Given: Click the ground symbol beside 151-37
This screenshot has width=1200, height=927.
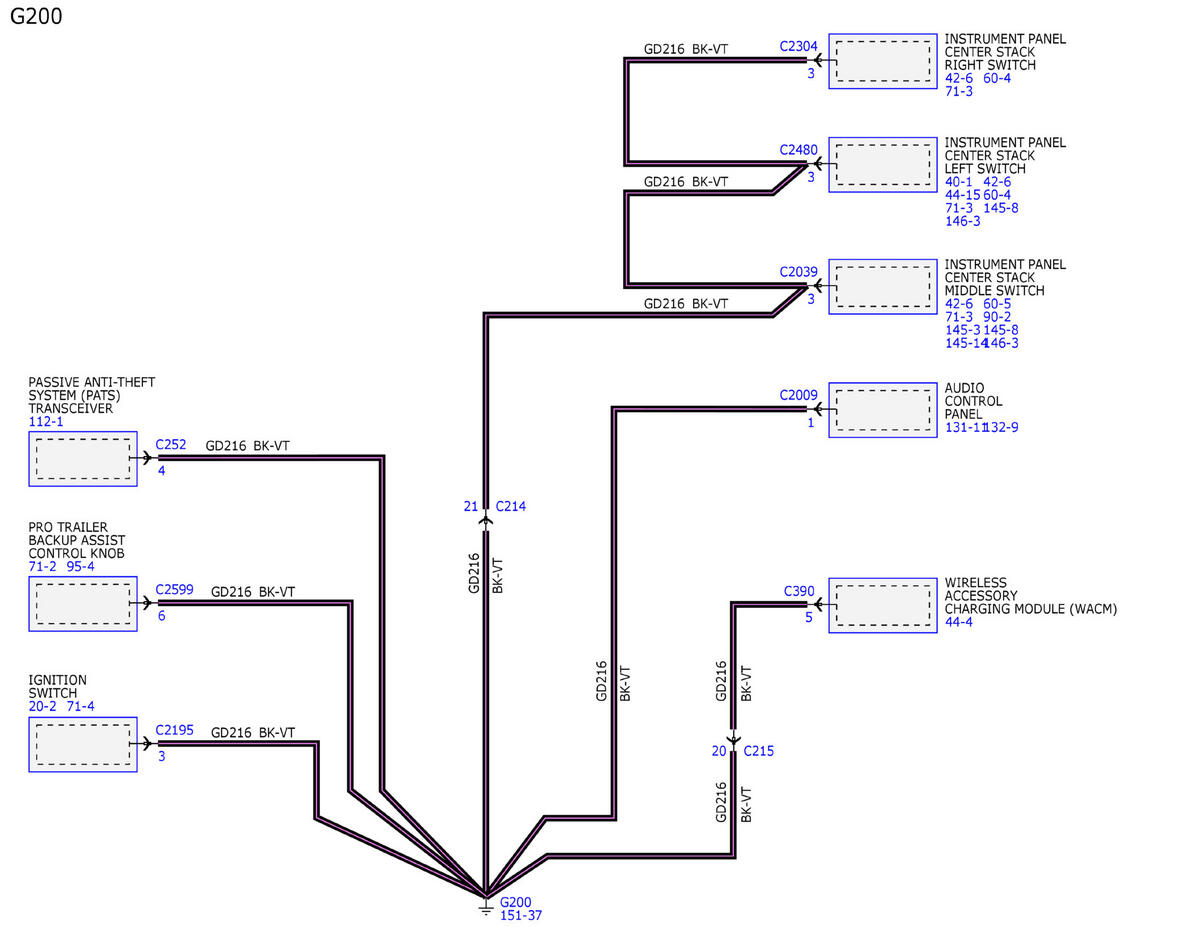Looking at the screenshot, I should (485, 906).
